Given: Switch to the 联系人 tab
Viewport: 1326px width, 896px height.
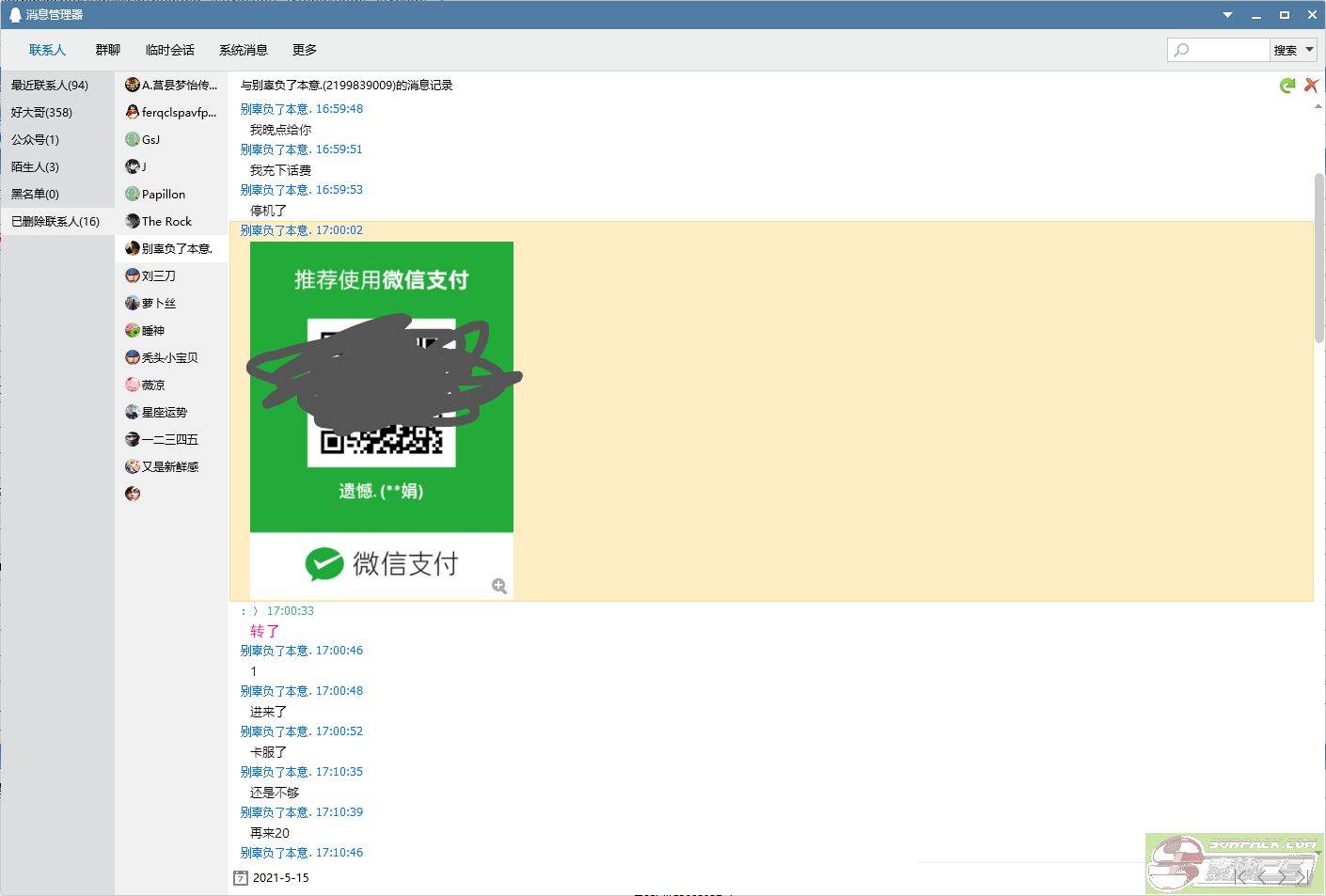Looking at the screenshot, I should click(x=47, y=50).
